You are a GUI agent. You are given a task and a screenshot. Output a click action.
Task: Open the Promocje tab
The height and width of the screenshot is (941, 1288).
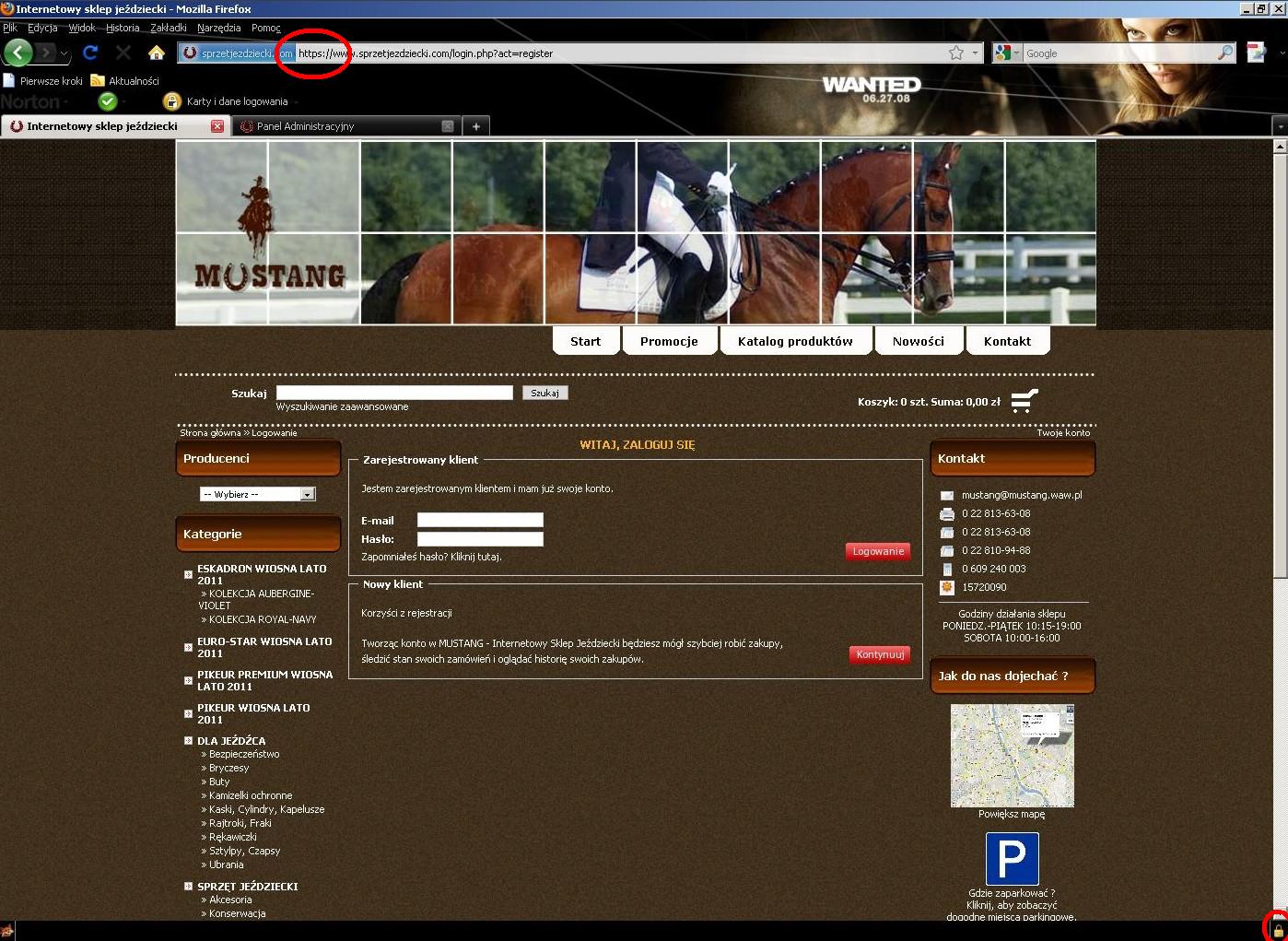click(669, 341)
